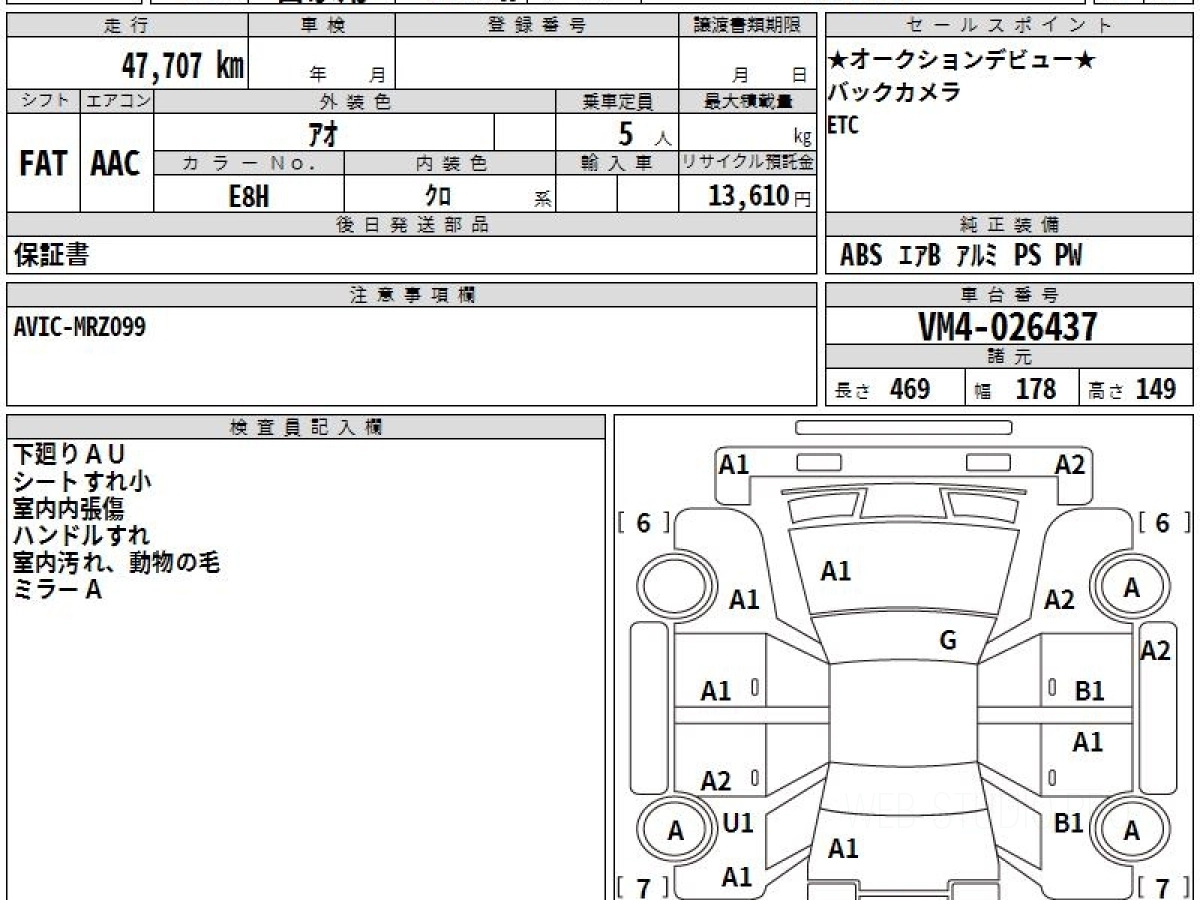Click PW in the equipment row
This screenshot has width=1200, height=900.
(x=1068, y=256)
